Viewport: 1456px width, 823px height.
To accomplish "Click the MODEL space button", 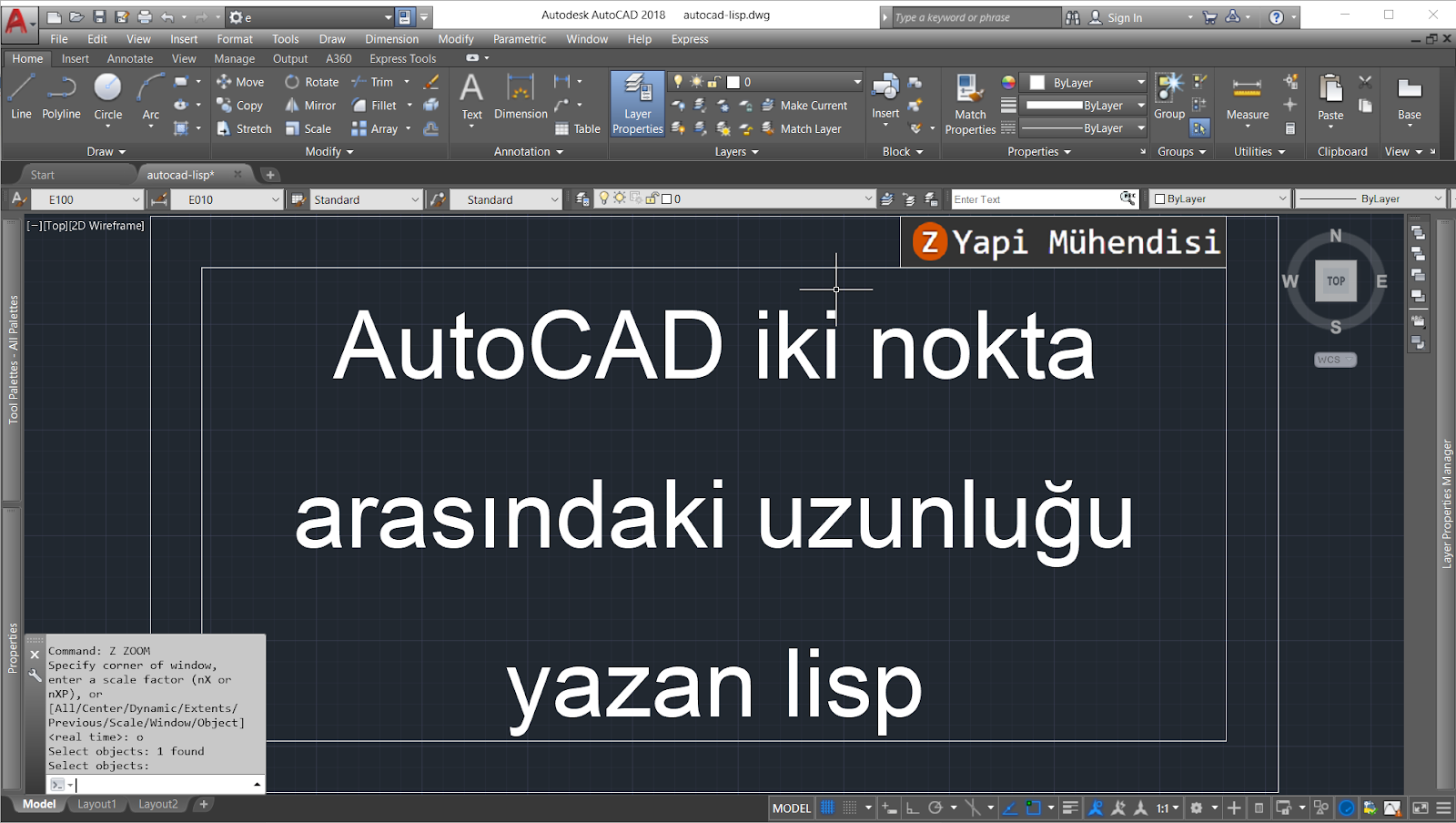I will (x=791, y=808).
